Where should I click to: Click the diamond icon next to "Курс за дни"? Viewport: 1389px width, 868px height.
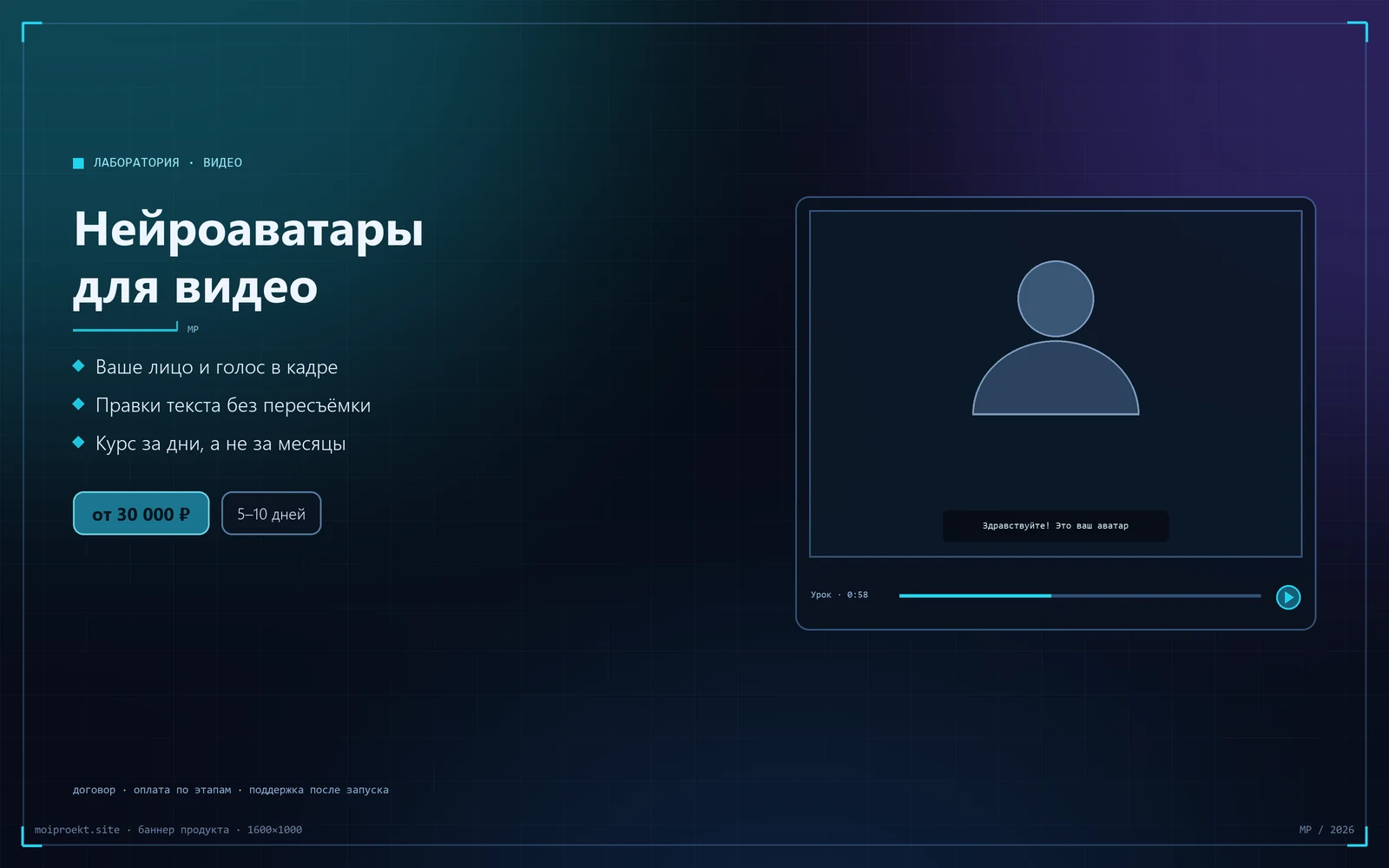pos(78,443)
